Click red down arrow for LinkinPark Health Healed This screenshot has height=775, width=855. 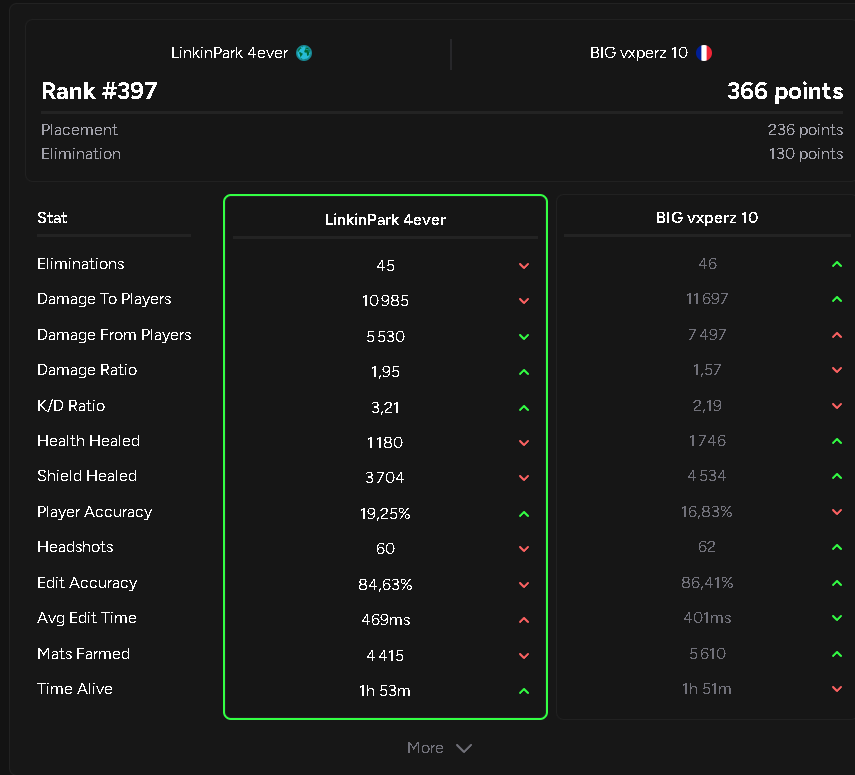point(524,443)
